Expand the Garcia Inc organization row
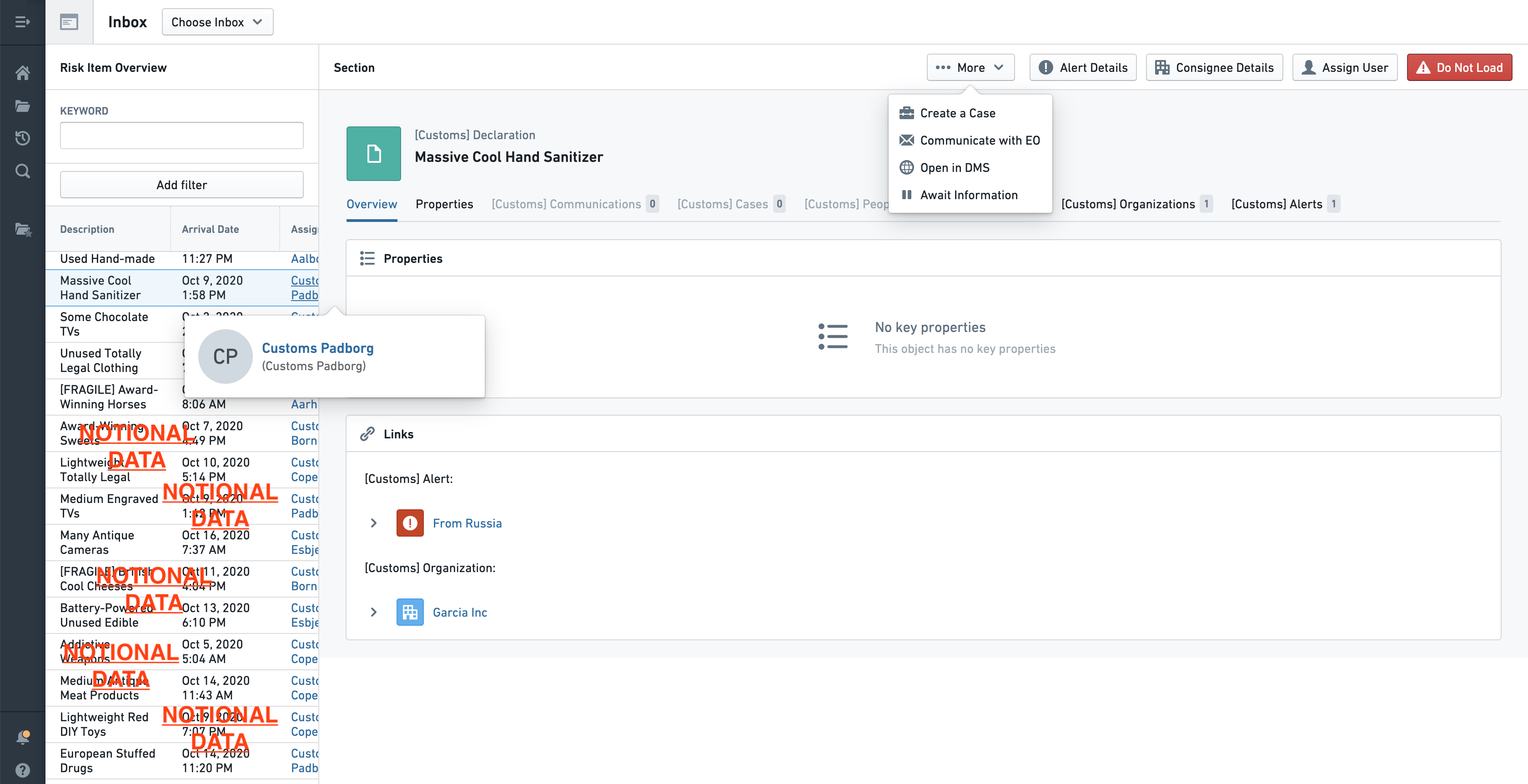Screen dimensions: 1528x784 (374, 612)
